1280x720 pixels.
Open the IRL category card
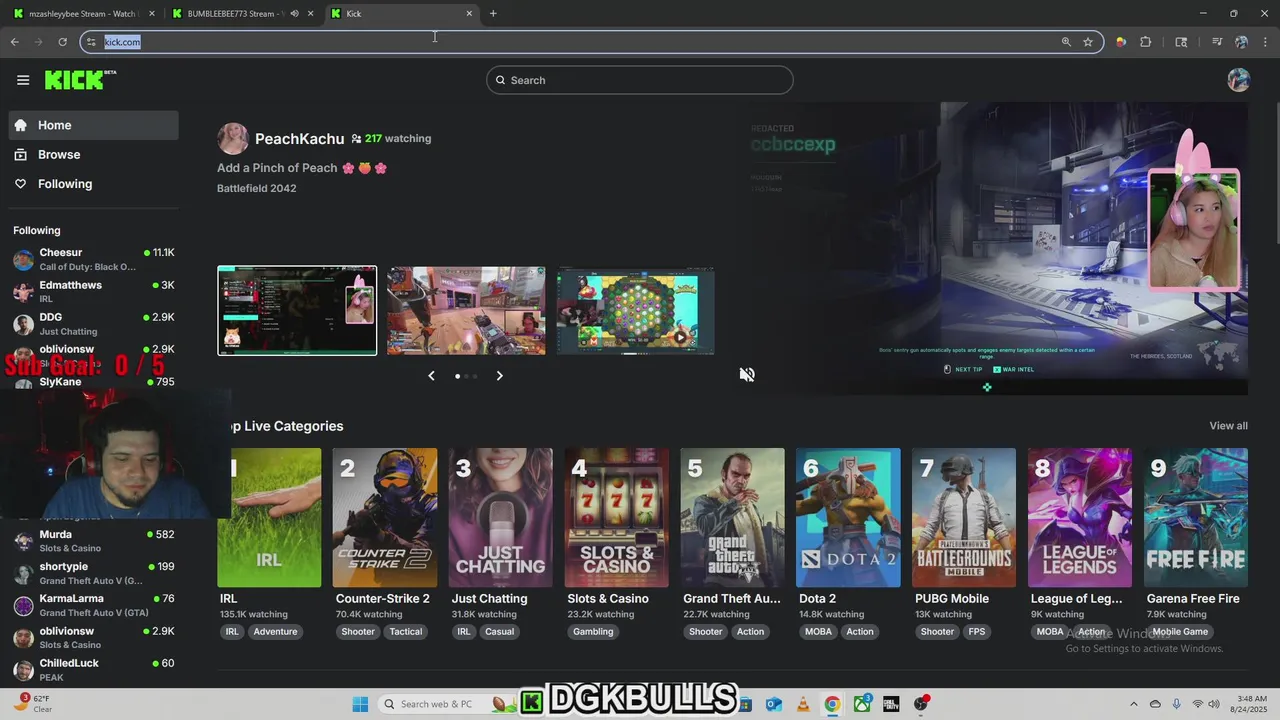(269, 517)
